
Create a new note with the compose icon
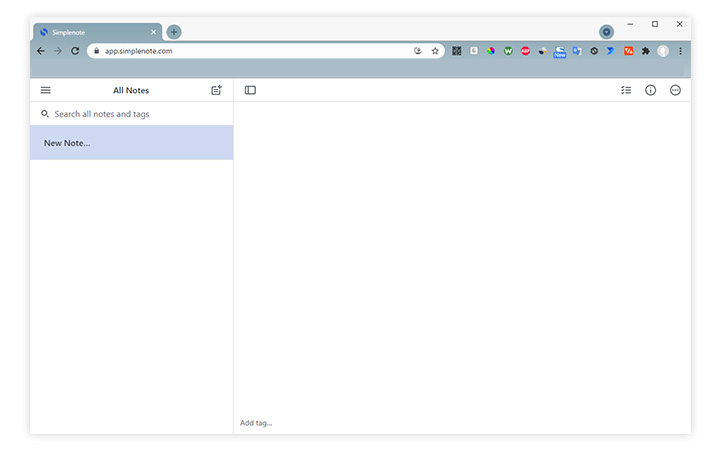tap(216, 90)
